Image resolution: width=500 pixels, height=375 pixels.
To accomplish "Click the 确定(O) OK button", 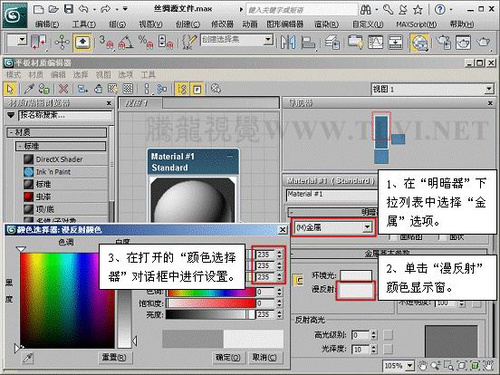I will click(228, 358).
